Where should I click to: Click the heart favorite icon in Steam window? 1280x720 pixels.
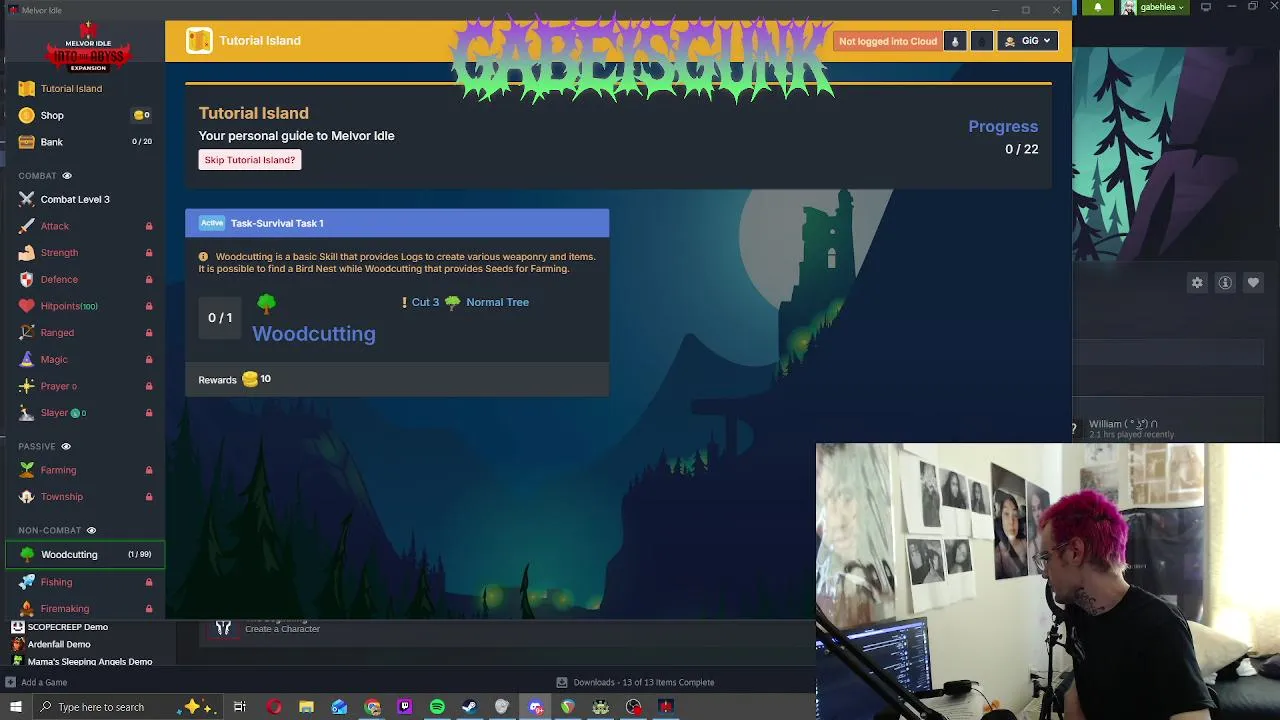coord(1253,283)
